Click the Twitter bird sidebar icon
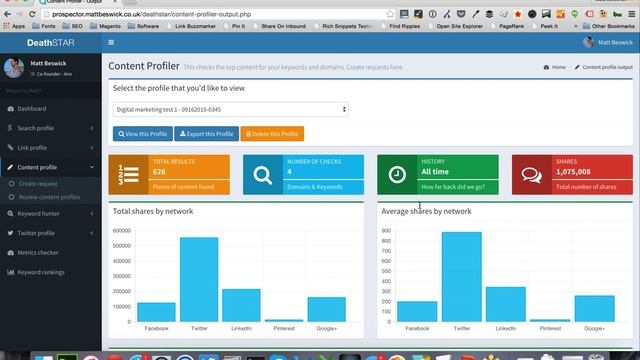The width and height of the screenshot is (640, 360). pyautogui.click(x=11, y=233)
